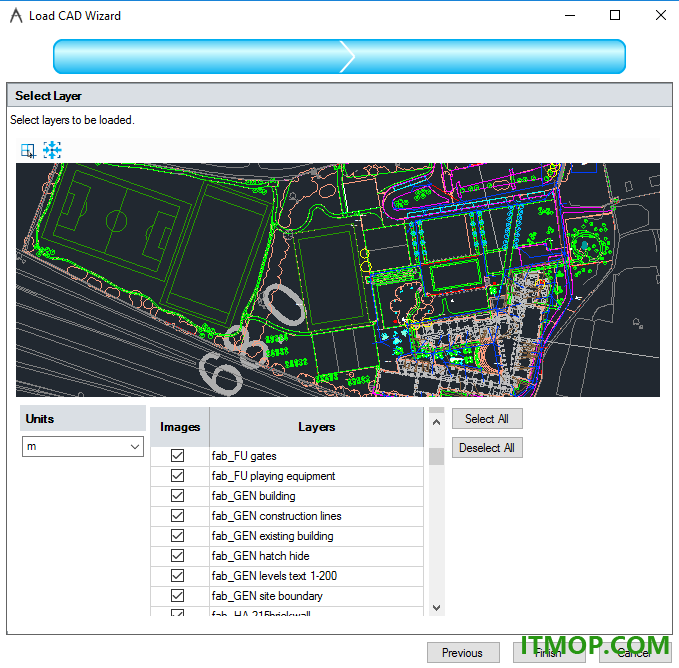
Task: Select fab_GEN site boundary layer name
Action: [x=267, y=596]
